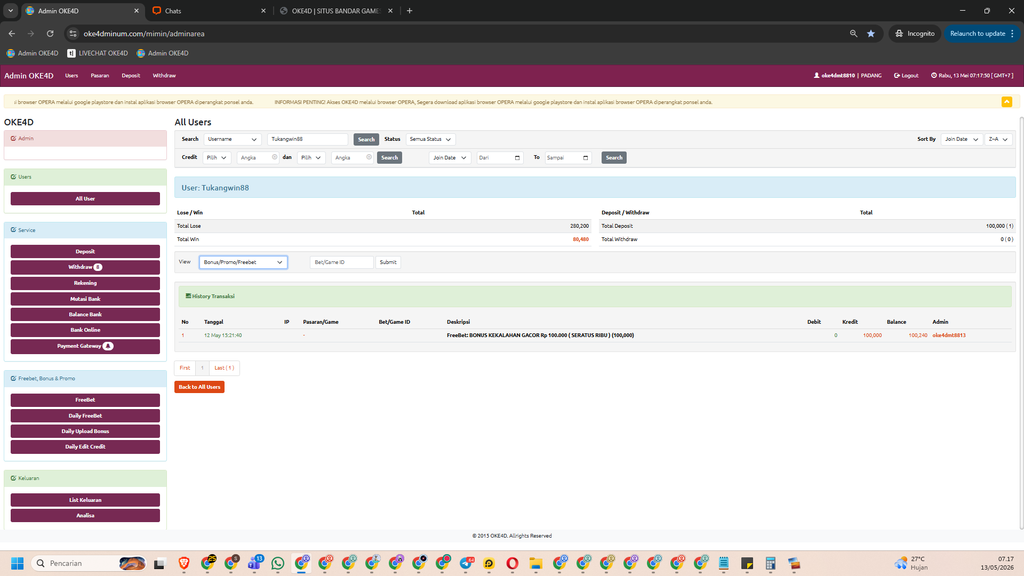Image resolution: width=1024 pixels, height=576 pixels.
Task: Select Daily Upload Bonus sidebar button
Action: pyautogui.click(x=85, y=431)
